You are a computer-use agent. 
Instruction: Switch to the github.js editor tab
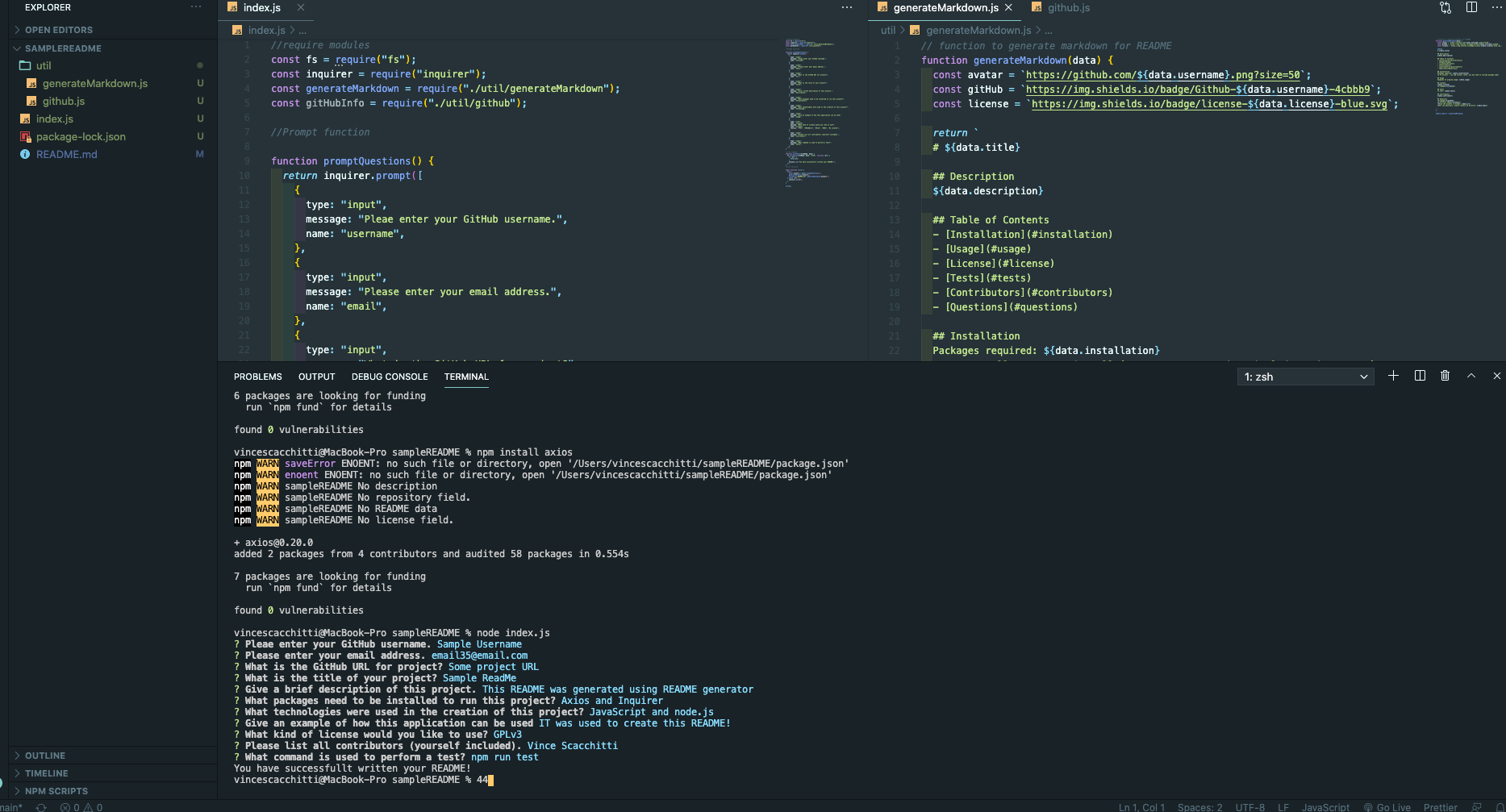1067,7
